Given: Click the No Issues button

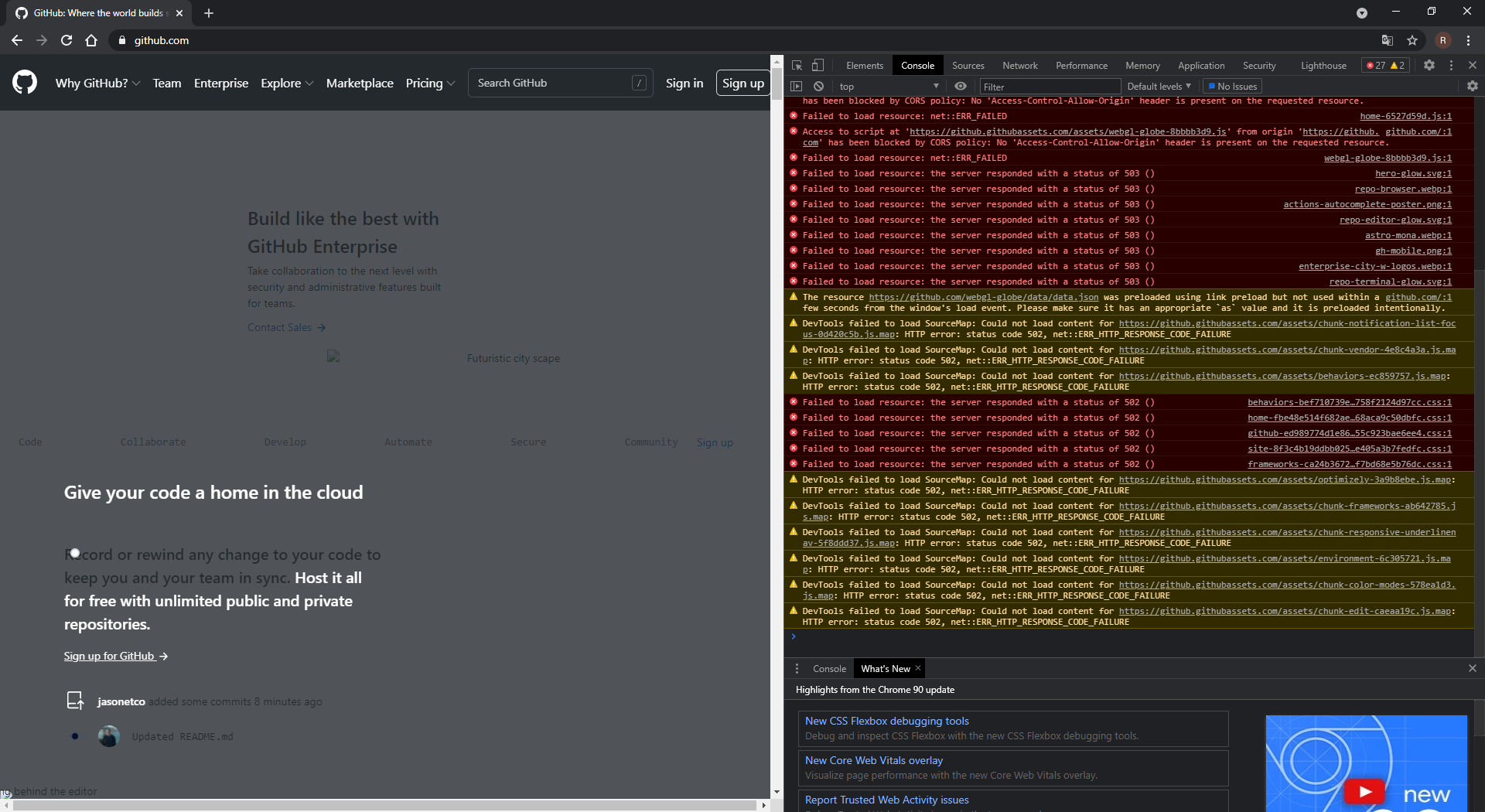Looking at the screenshot, I should 1233,87.
